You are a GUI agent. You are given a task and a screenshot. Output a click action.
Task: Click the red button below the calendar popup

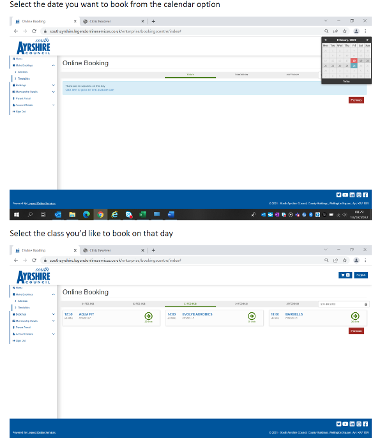tap(356, 100)
